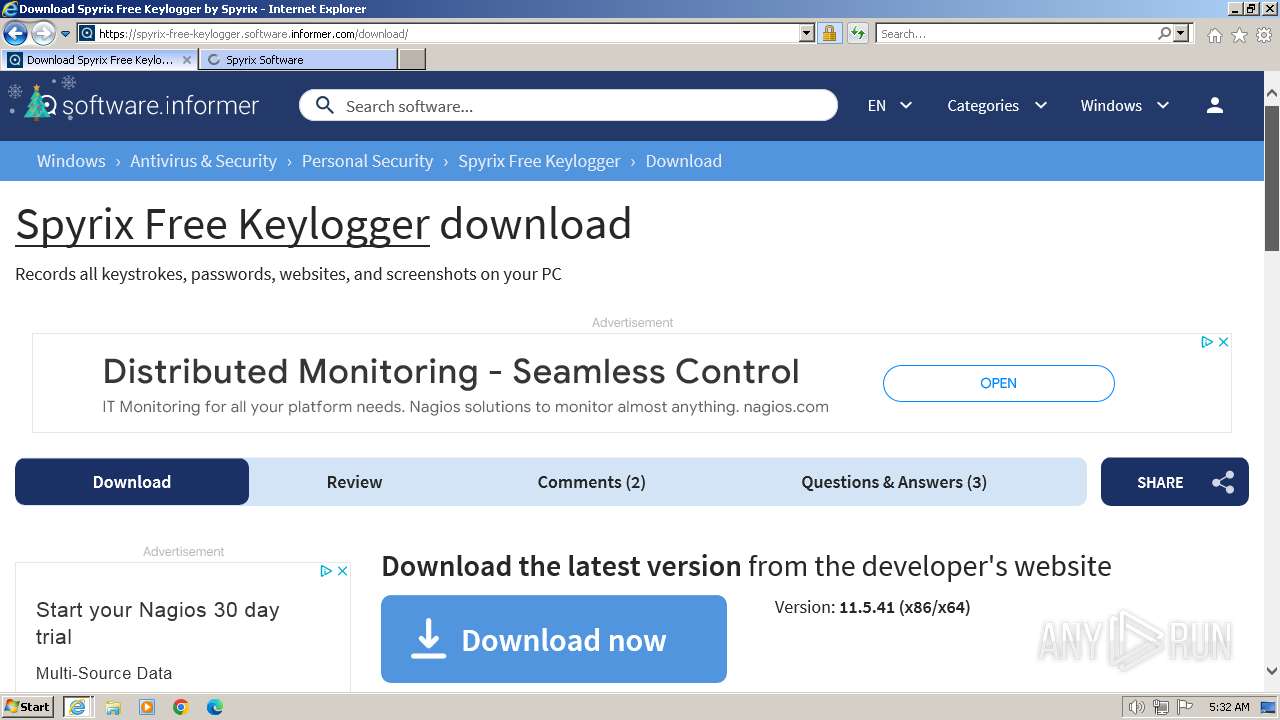Click the software.informer logo
The height and width of the screenshot is (720, 1280).
click(x=134, y=104)
